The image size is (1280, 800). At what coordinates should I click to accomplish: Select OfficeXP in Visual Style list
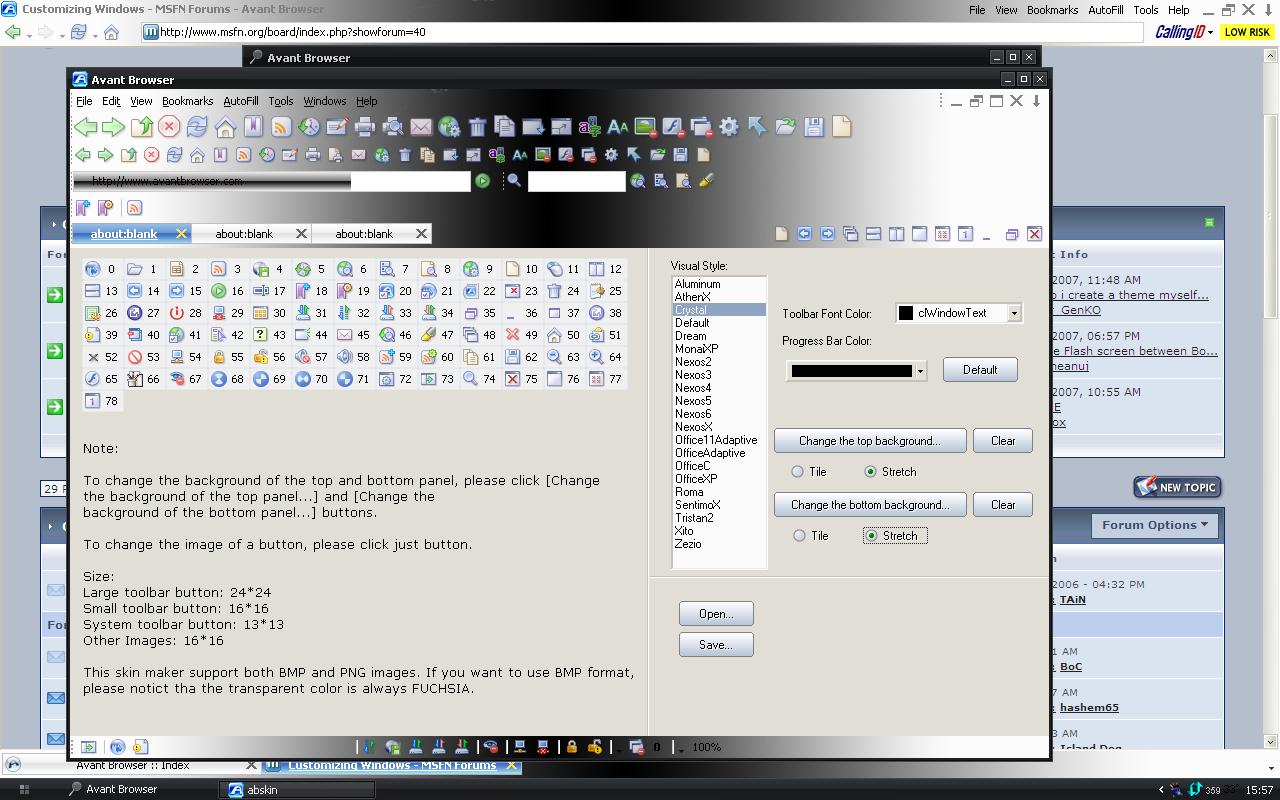[719, 479]
